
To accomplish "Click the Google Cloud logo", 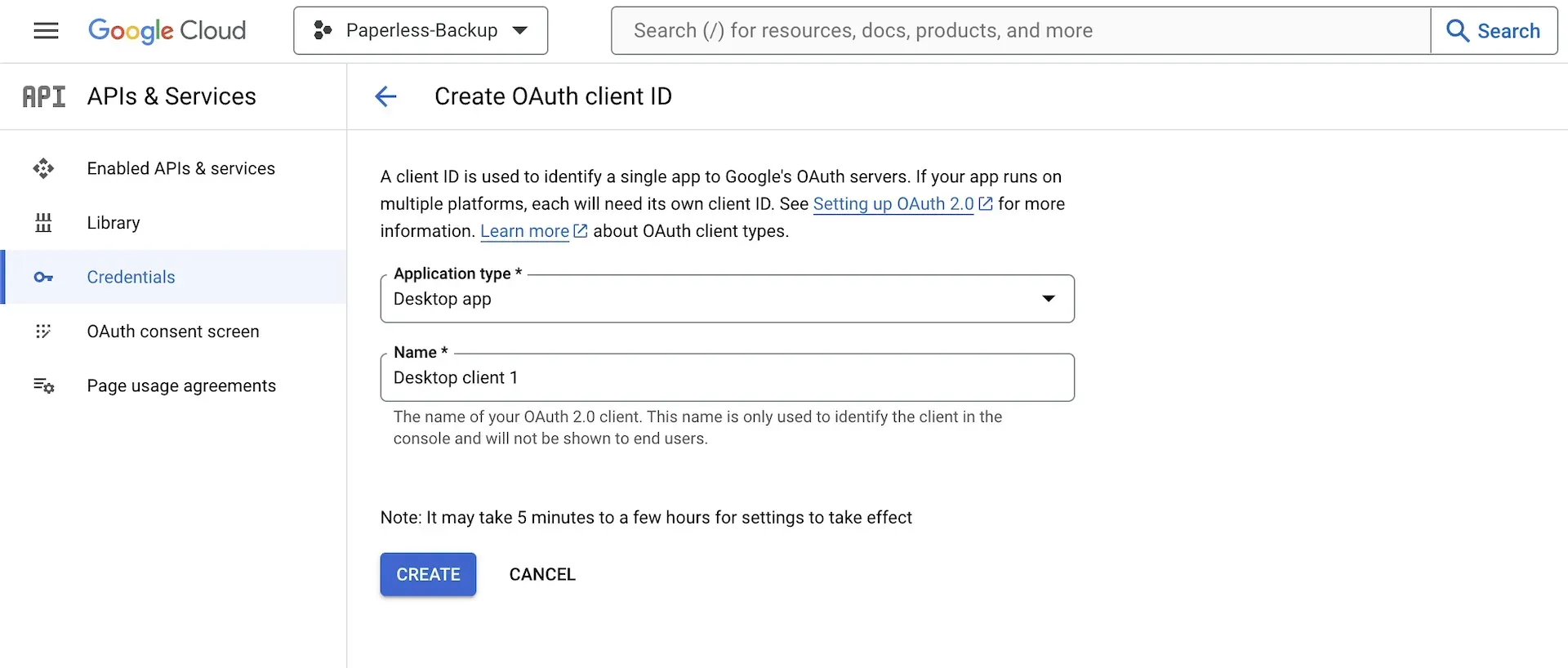I will [167, 31].
